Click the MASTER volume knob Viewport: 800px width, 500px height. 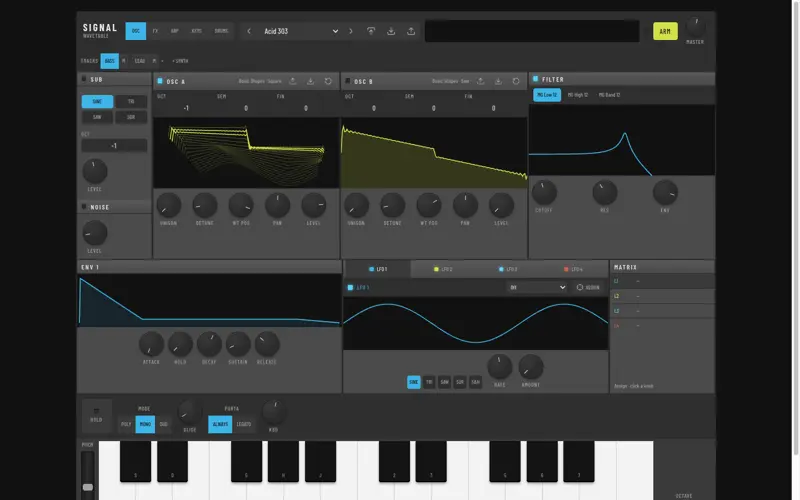point(695,27)
